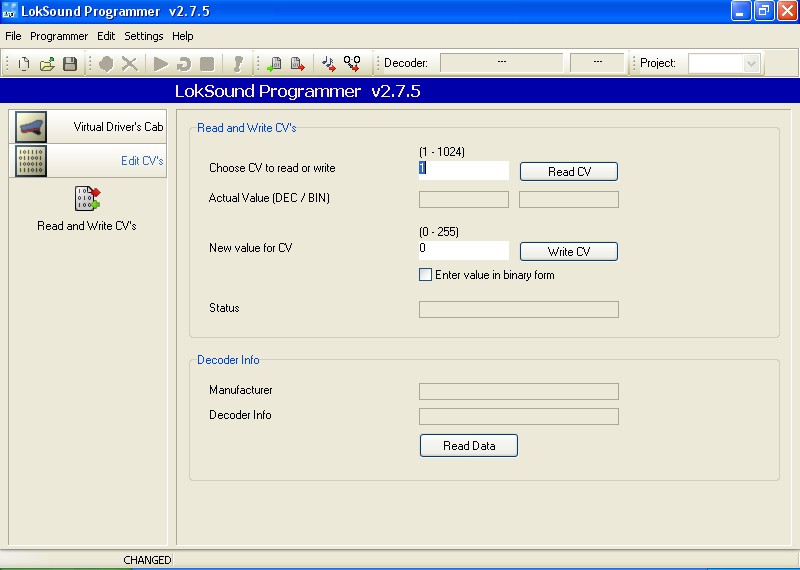The width and height of the screenshot is (800, 570).
Task: Save the project with the floppy disk icon
Action: pyautogui.click(x=70, y=64)
